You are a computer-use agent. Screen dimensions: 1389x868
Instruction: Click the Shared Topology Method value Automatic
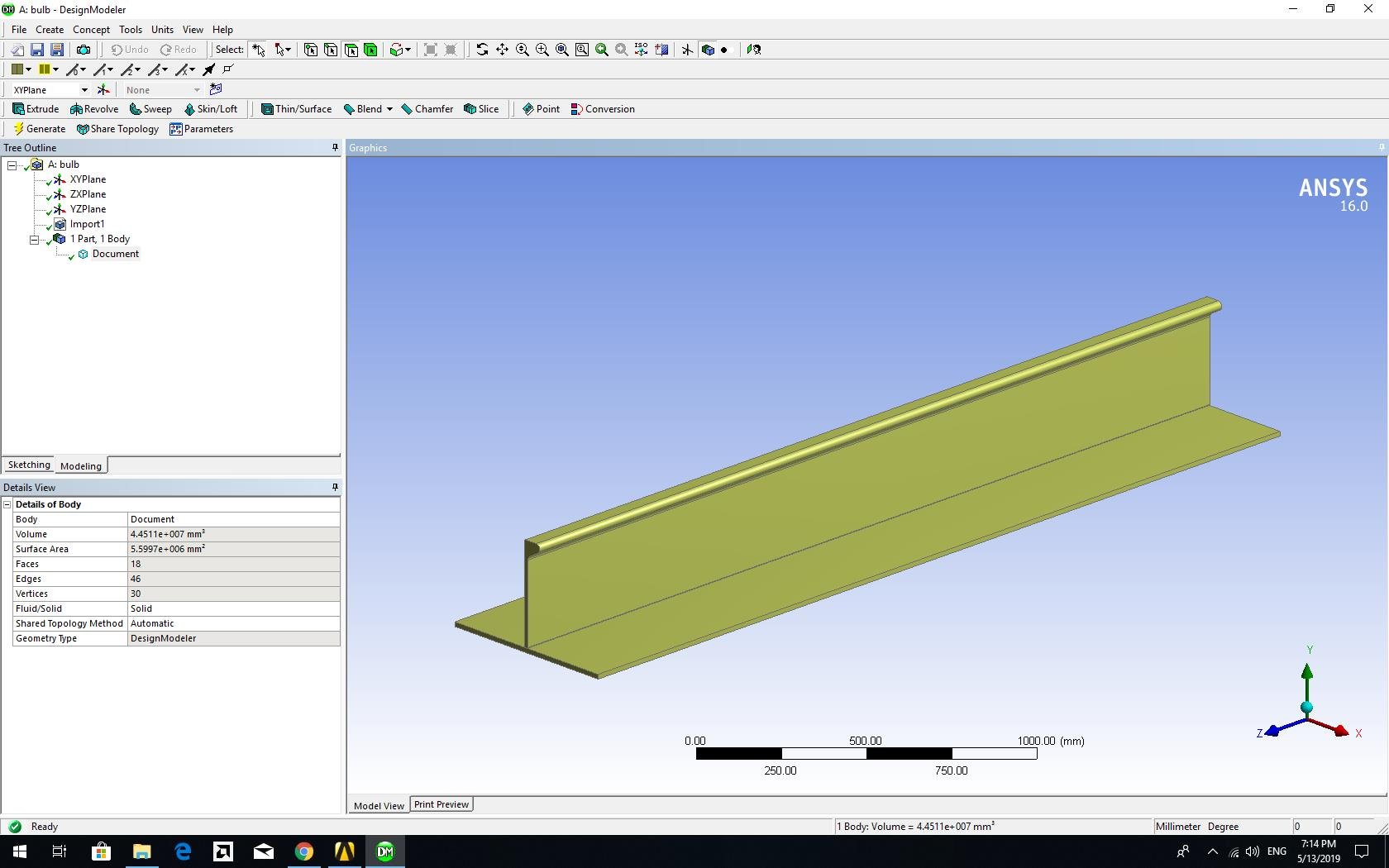point(234,623)
